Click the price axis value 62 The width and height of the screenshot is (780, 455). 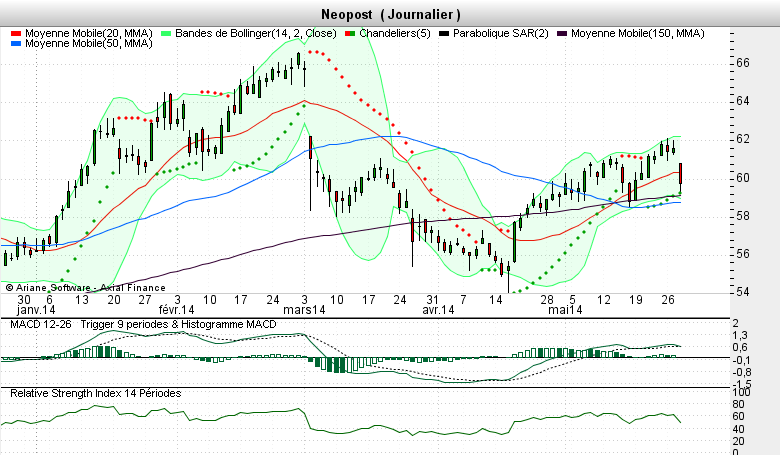tap(743, 139)
